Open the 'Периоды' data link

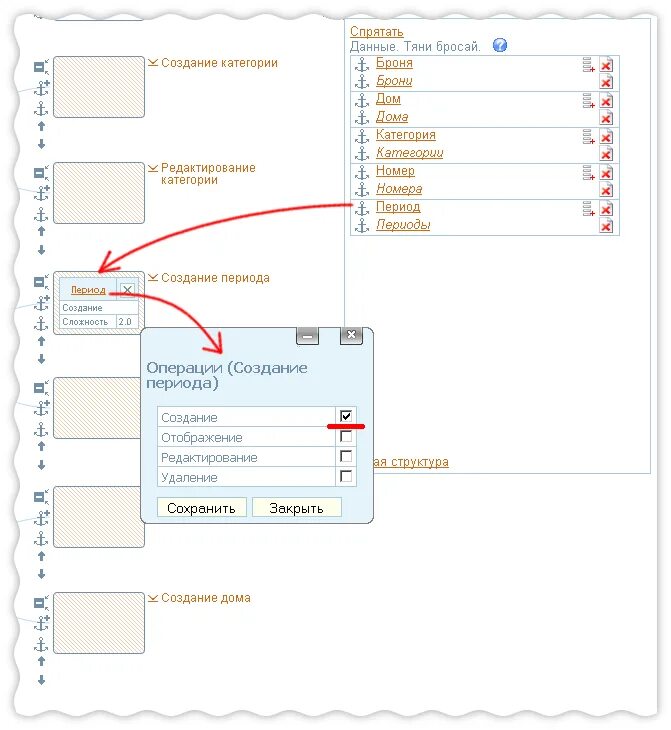(403, 225)
